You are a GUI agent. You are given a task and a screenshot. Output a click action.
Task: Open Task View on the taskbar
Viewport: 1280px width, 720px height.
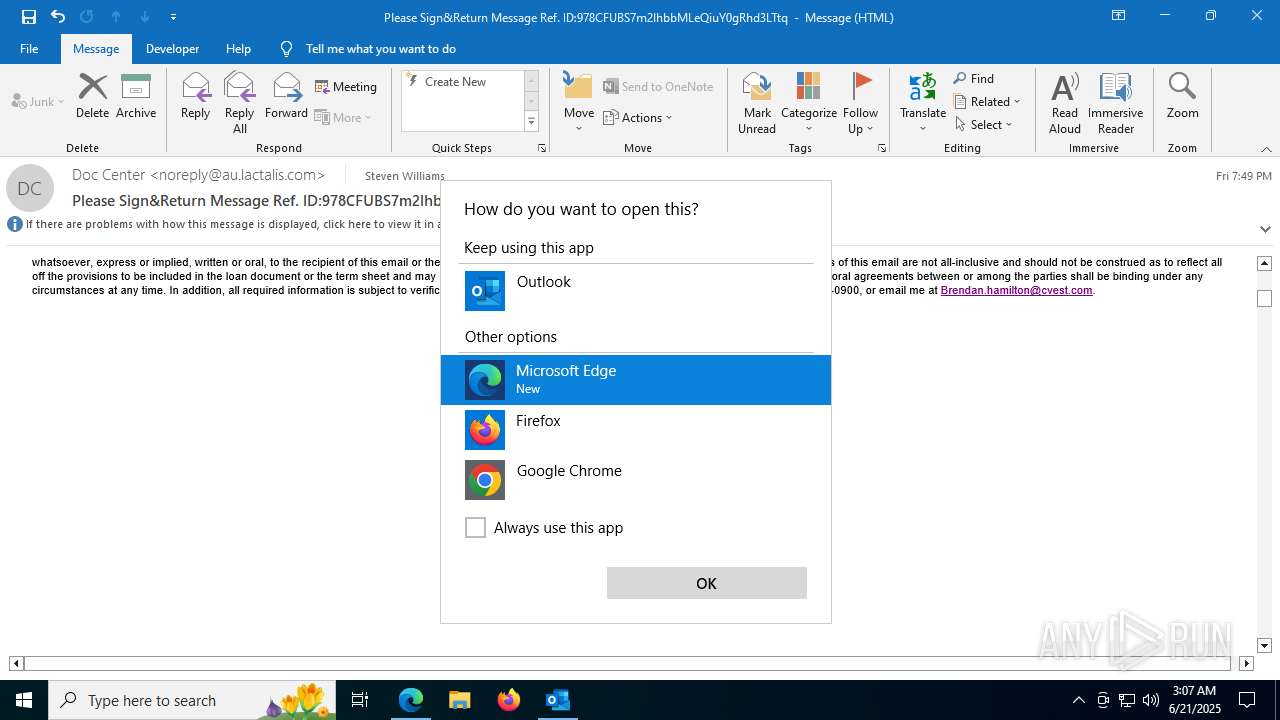point(360,700)
